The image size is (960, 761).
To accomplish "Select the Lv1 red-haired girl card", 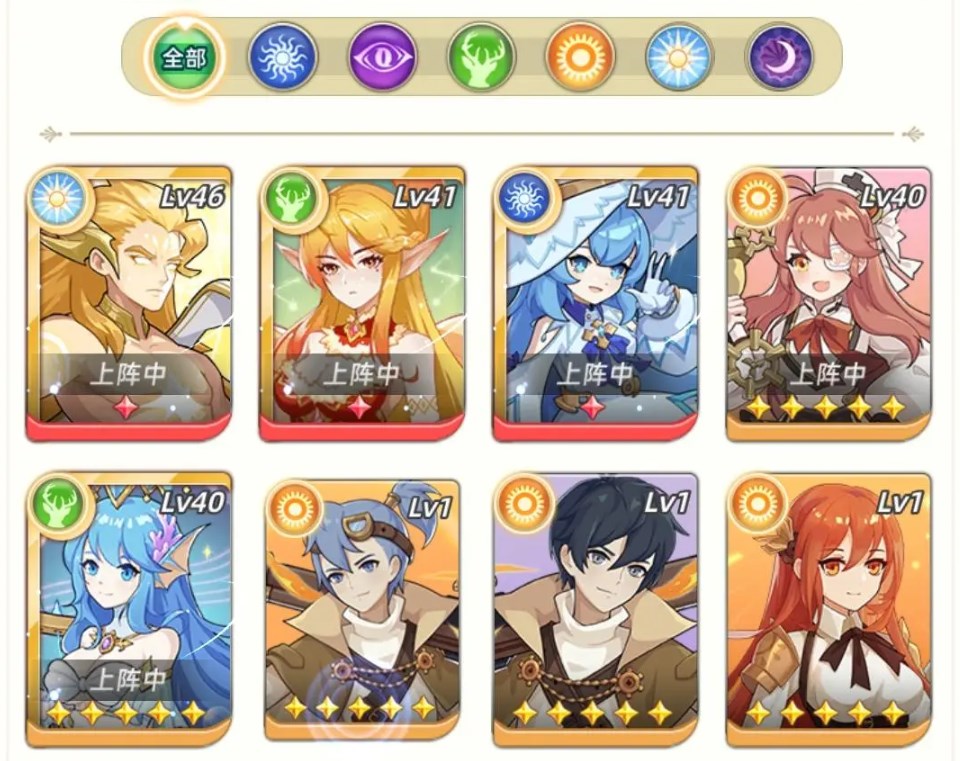I will click(829, 610).
